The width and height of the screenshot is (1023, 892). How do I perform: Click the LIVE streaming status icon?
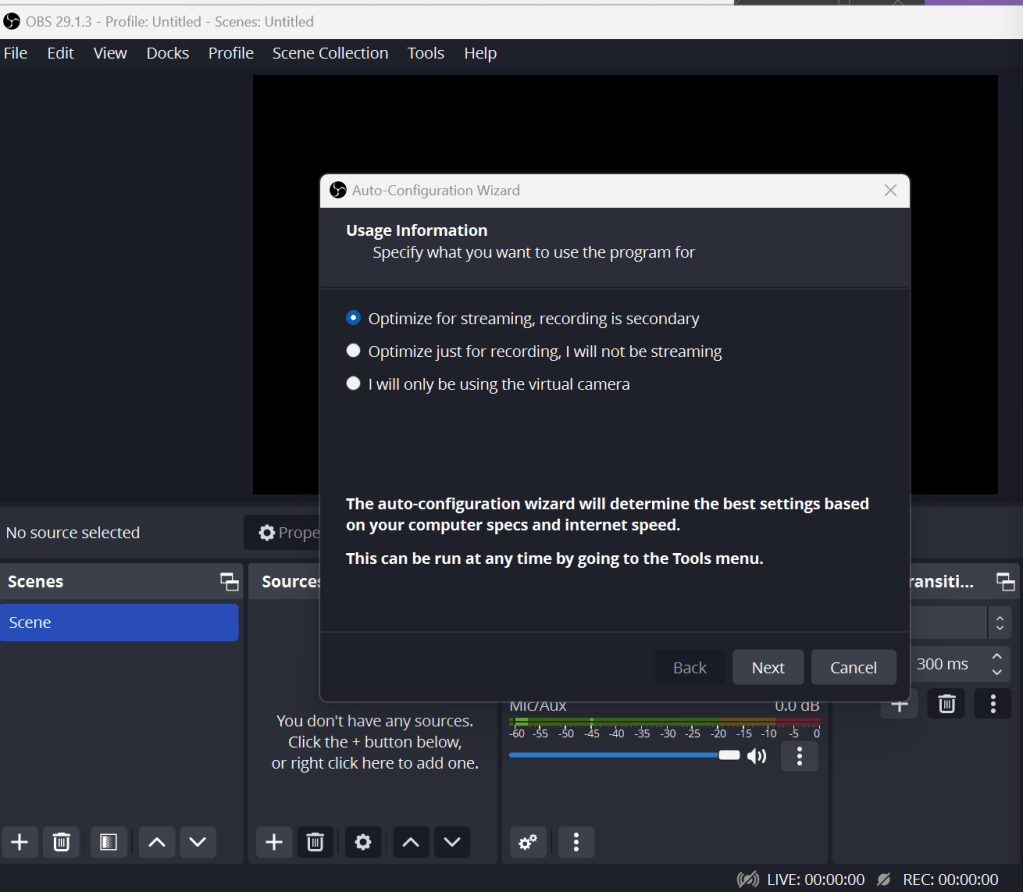[x=748, y=879]
